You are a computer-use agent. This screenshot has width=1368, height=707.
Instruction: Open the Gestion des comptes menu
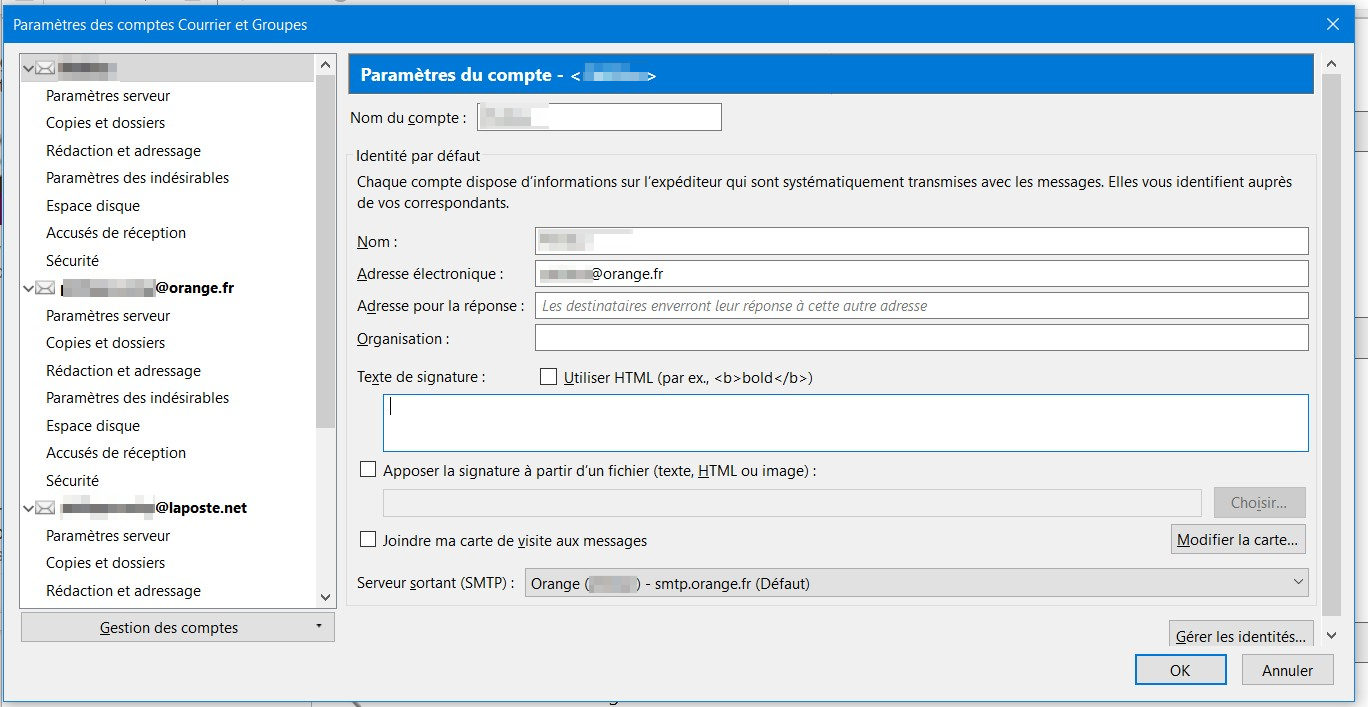[x=177, y=627]
